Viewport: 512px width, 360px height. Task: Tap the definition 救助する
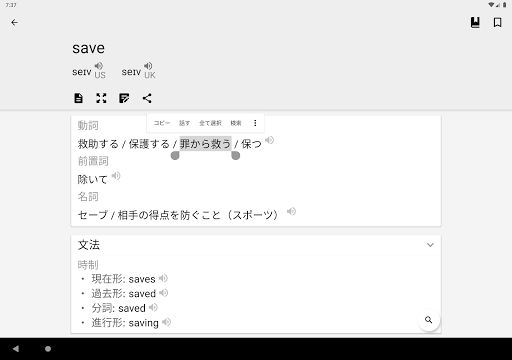(98, 144)
